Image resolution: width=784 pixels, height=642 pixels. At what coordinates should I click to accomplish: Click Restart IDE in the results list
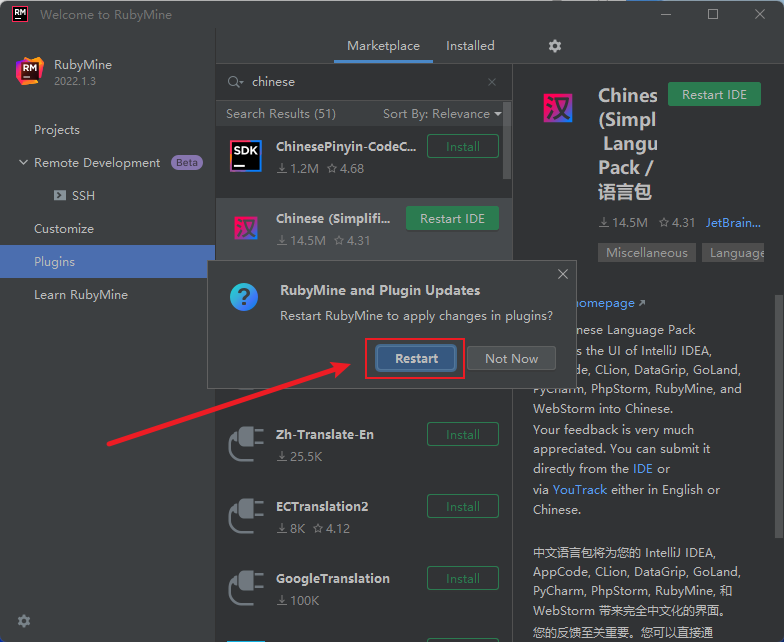coord(452,218)
